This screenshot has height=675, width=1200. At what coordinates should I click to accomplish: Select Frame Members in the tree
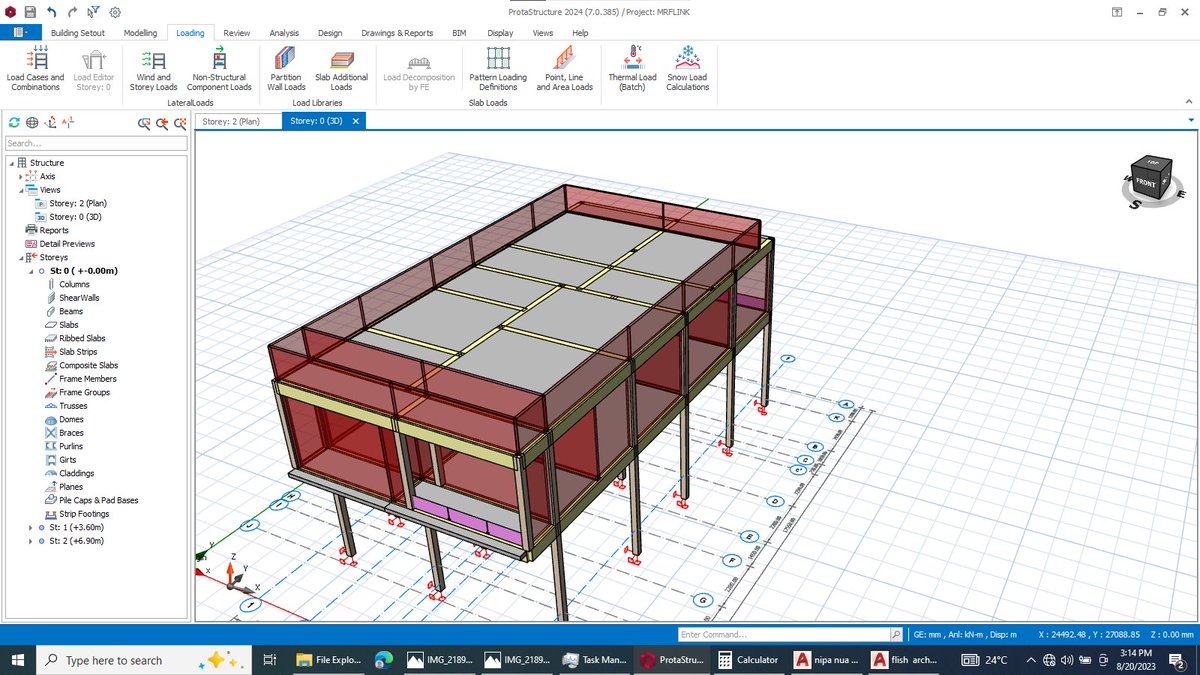(x=87, y=379)
